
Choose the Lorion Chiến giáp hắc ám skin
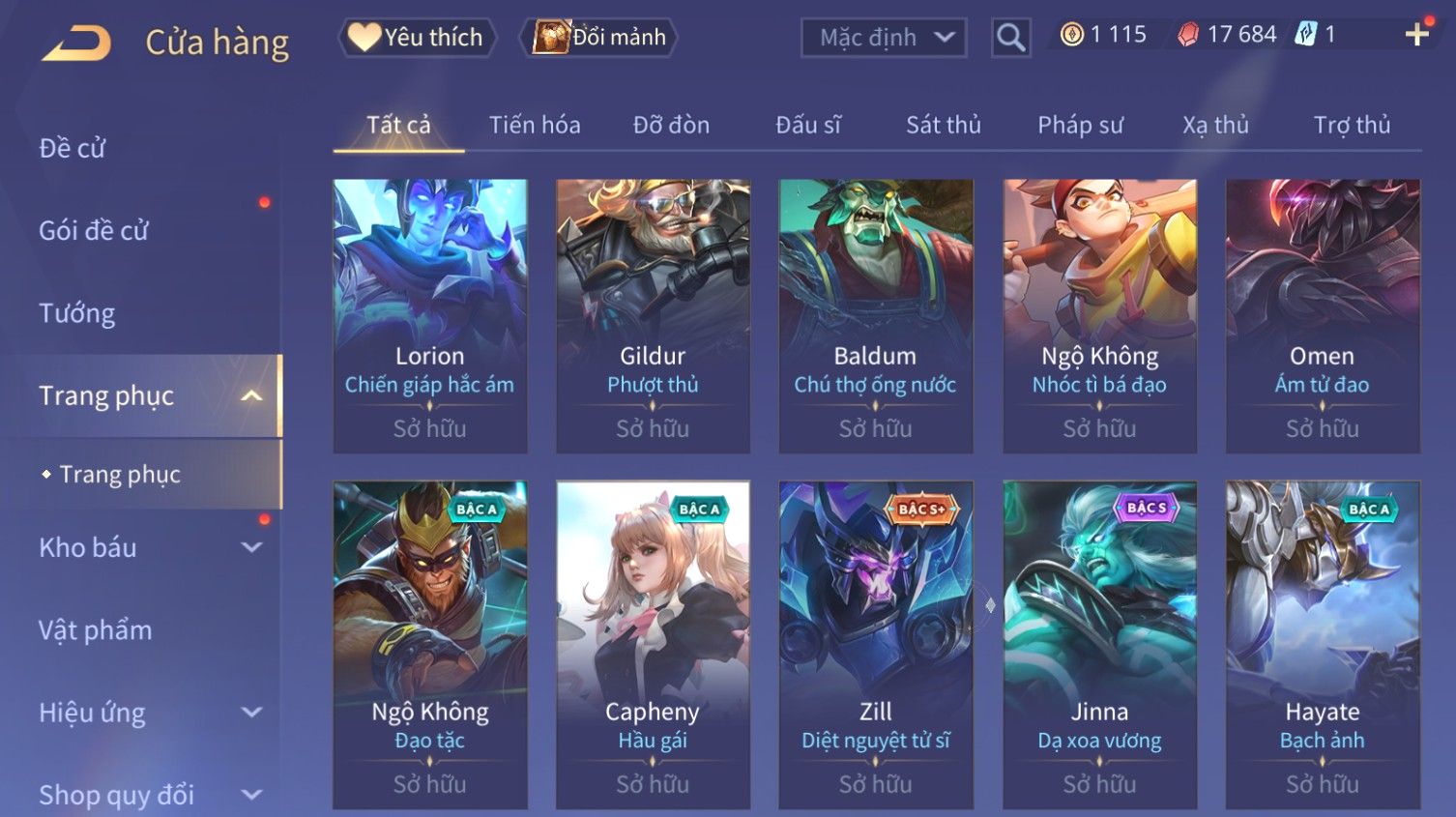tap(430, 316)
